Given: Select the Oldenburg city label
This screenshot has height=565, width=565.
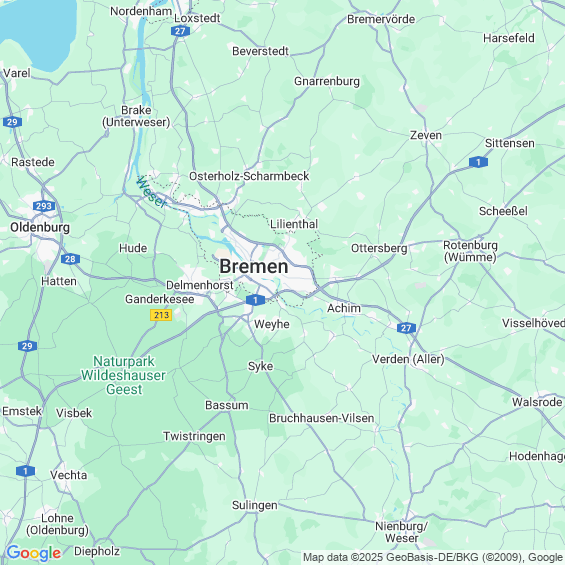Looking at the screenshot, I should point(40,227).
